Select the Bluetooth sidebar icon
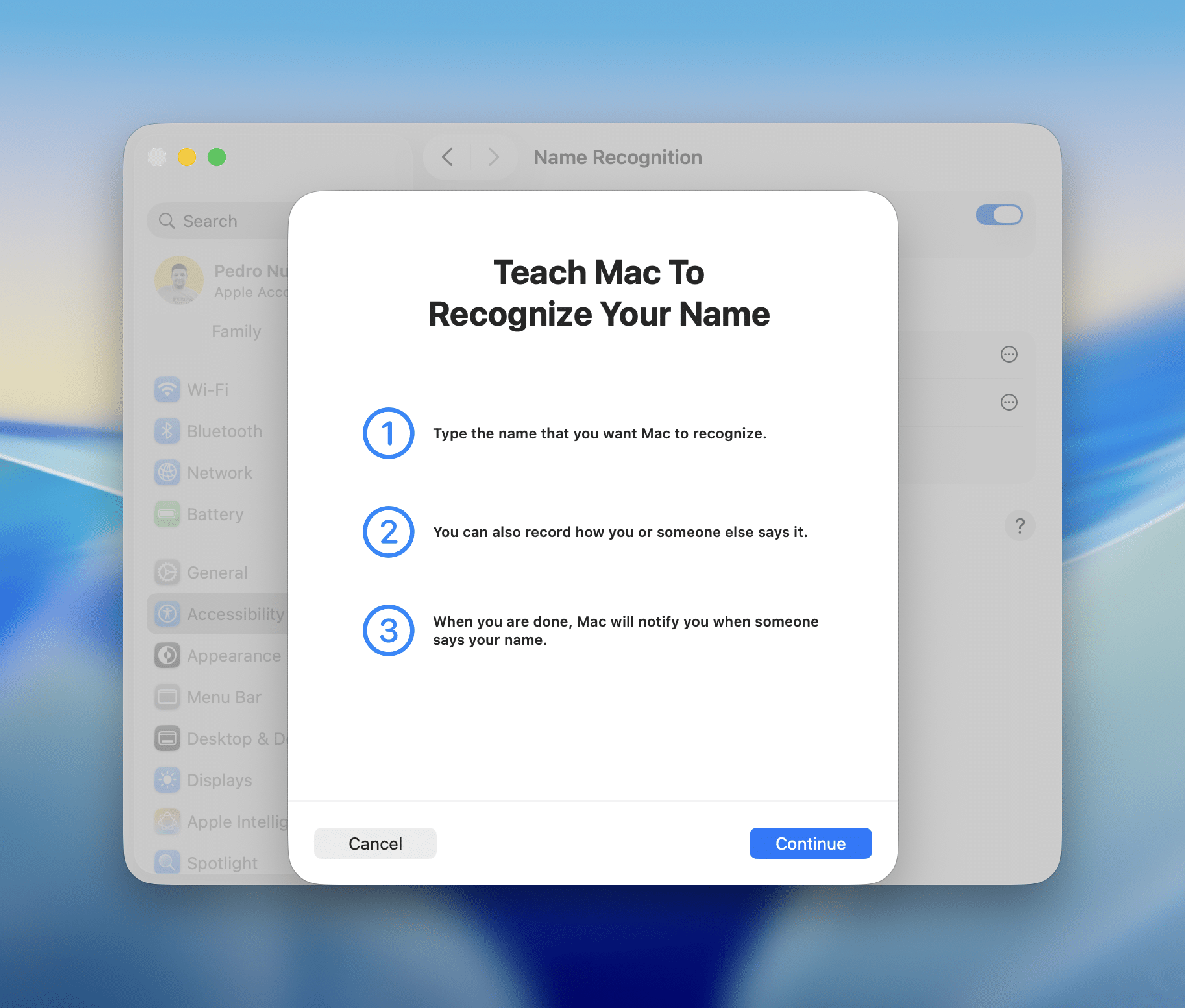Viewport: 1185px width, 1008px height. pos(167,431)
